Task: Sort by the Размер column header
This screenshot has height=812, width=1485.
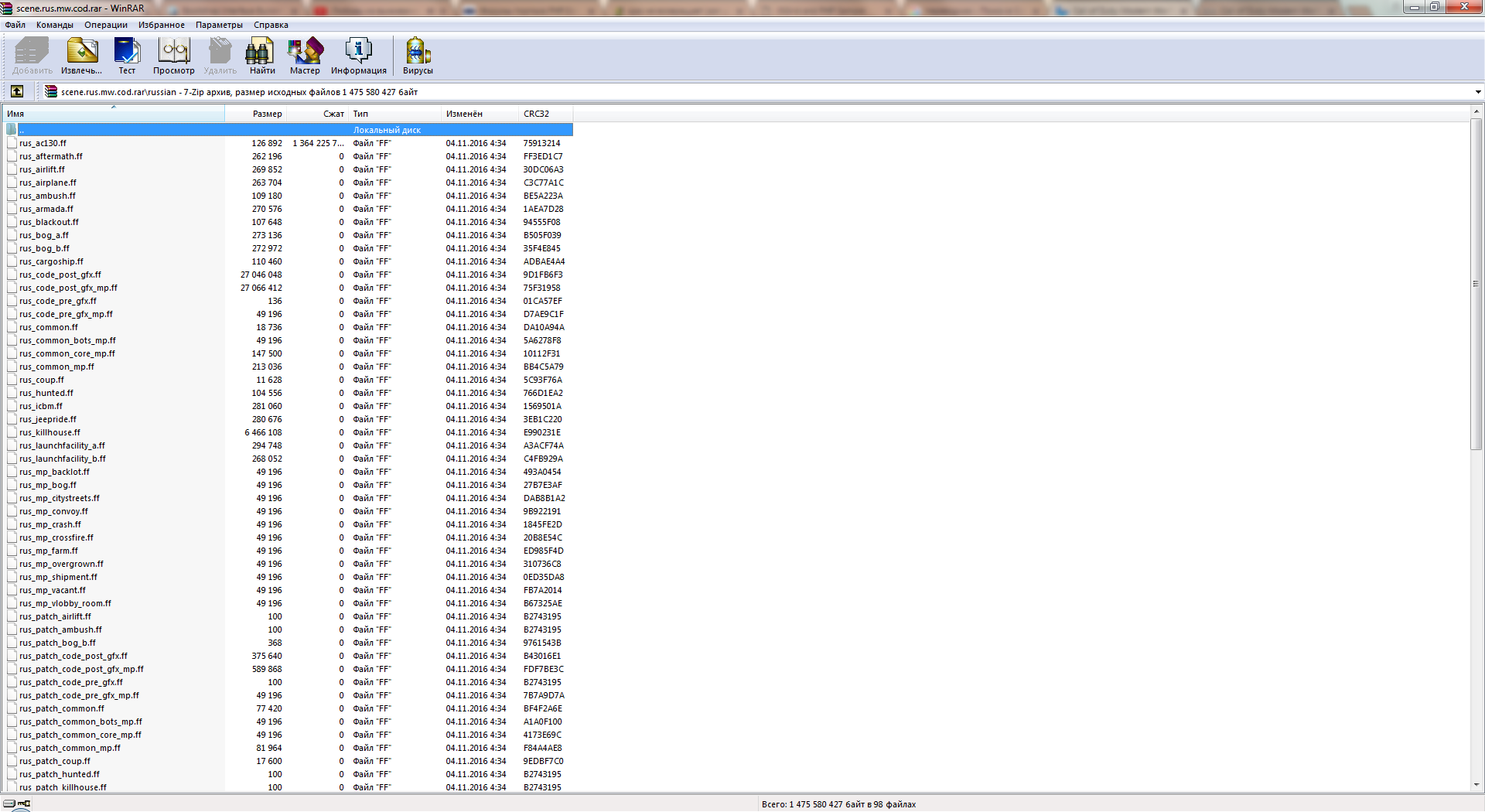Action: click(x=256, y=114)
